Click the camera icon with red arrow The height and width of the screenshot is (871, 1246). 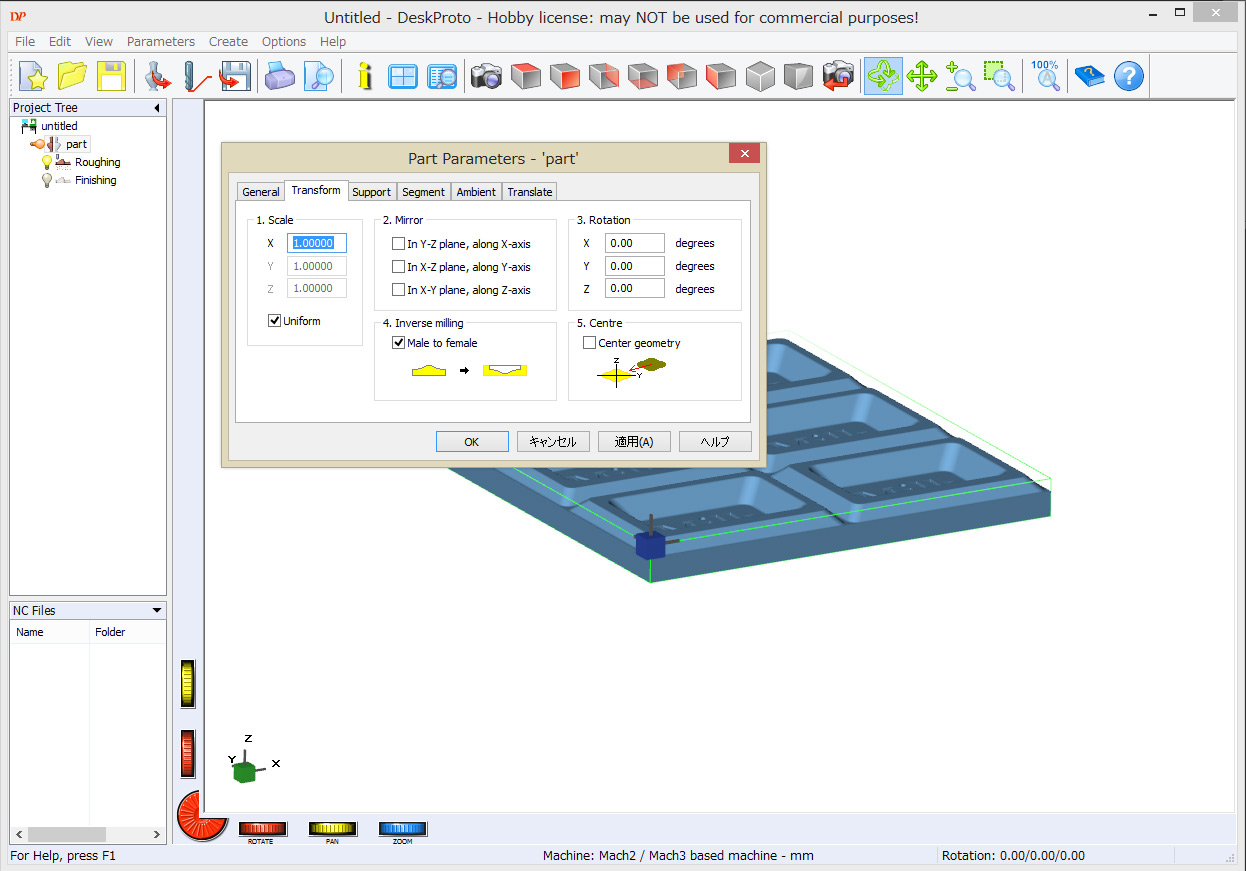(x=836, y=76)
